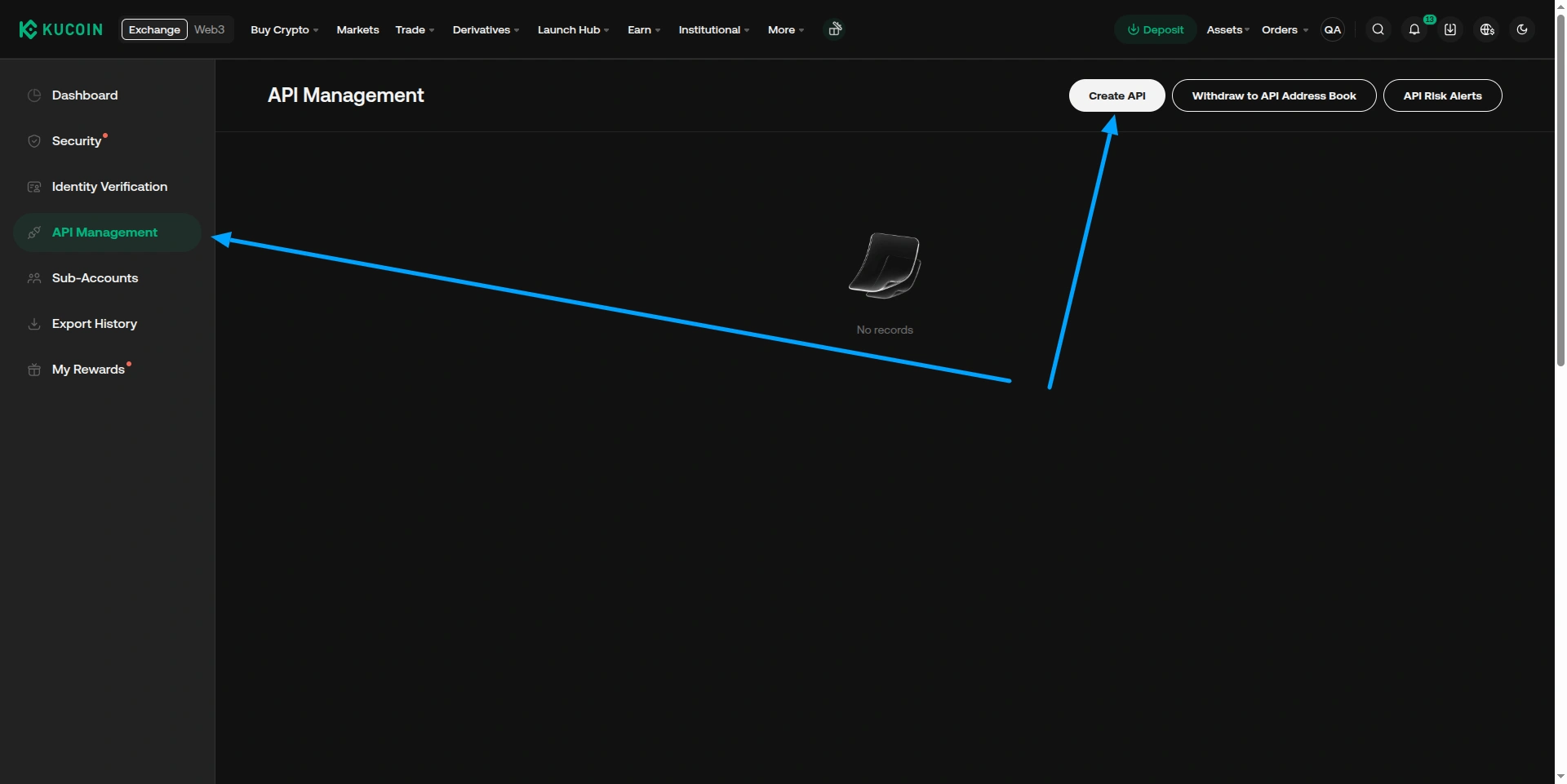The image size is (1567, 784).
Task: Expand the Assets dropdown
Action: [1227, 29]
